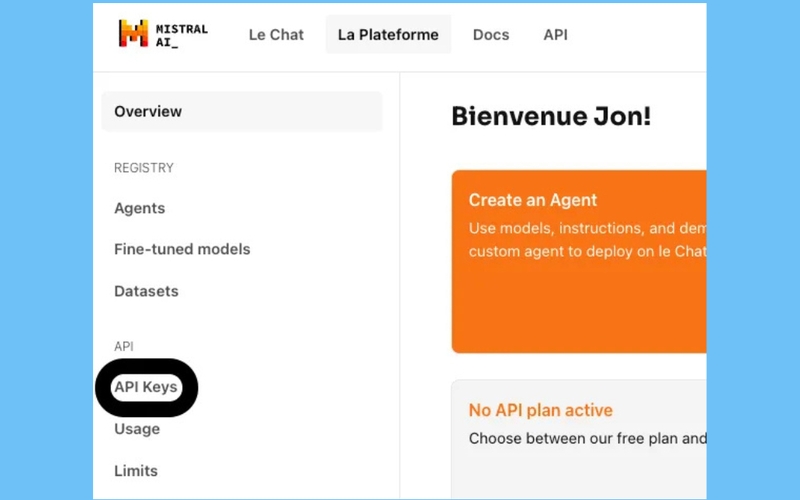Open Agents under Registry
This screenshot has height=500, width=800.
(139, 208)
